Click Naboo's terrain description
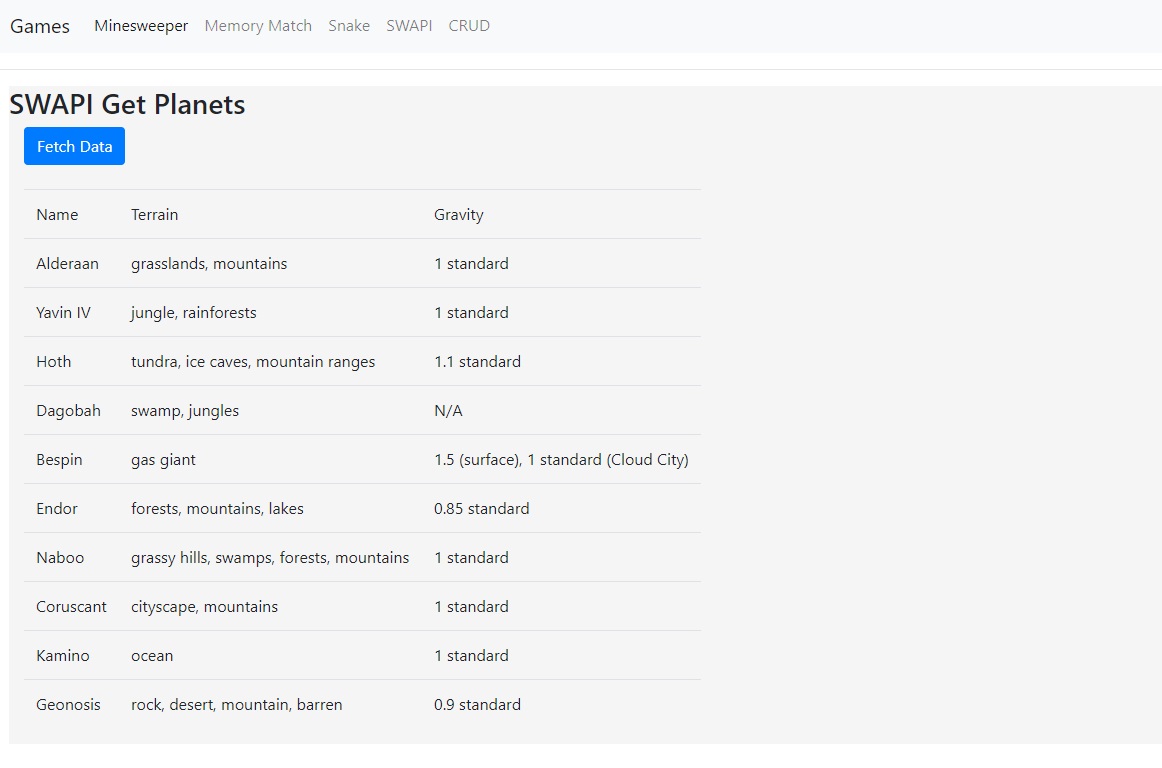1162x768 pixels. point(270,557)
